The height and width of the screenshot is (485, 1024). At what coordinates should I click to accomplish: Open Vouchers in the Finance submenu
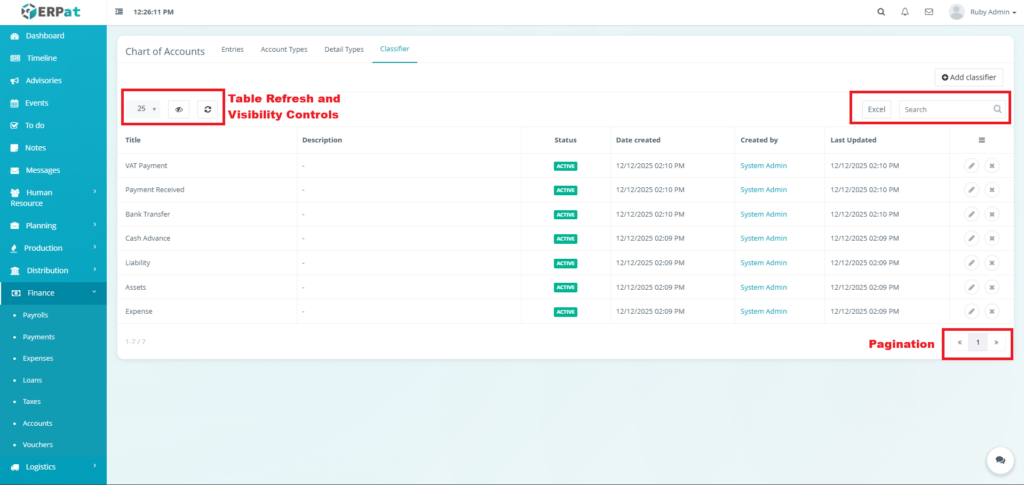(38, 444)
